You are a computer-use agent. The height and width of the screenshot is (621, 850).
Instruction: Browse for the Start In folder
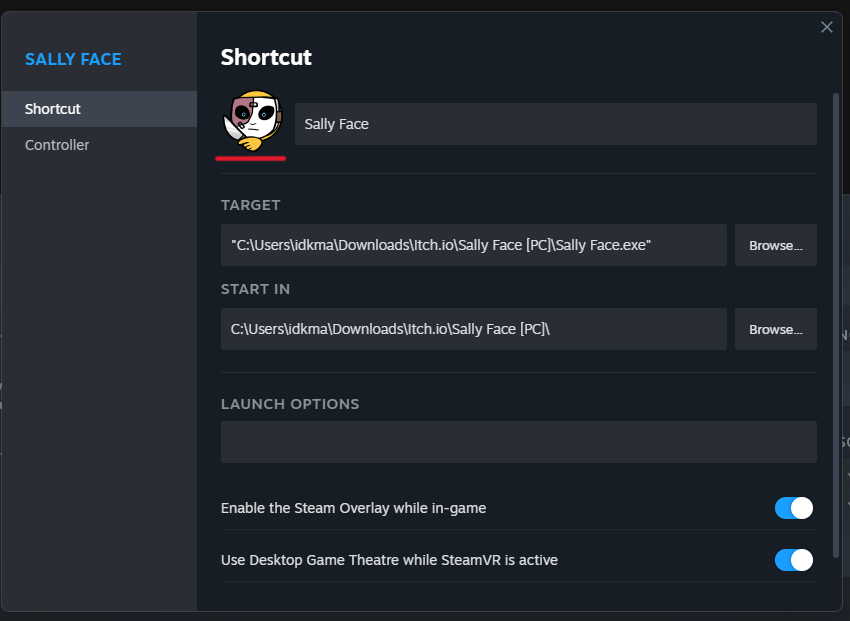pos(776,329)
